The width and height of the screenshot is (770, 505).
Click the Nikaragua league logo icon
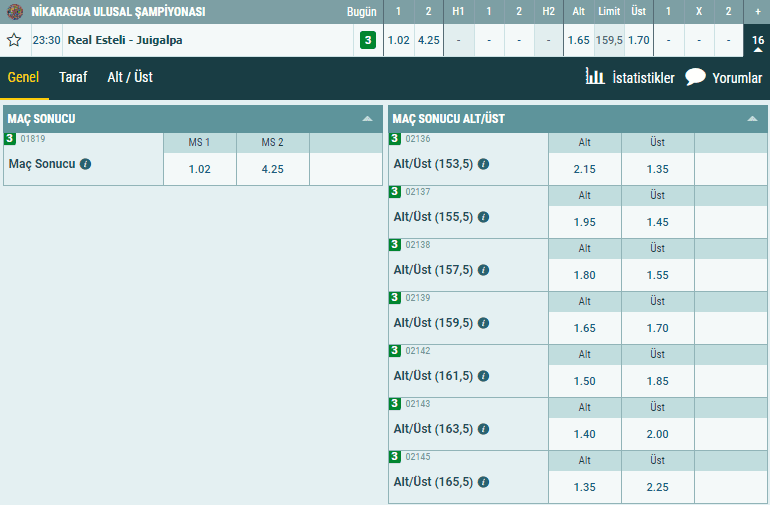click(15, 11)
